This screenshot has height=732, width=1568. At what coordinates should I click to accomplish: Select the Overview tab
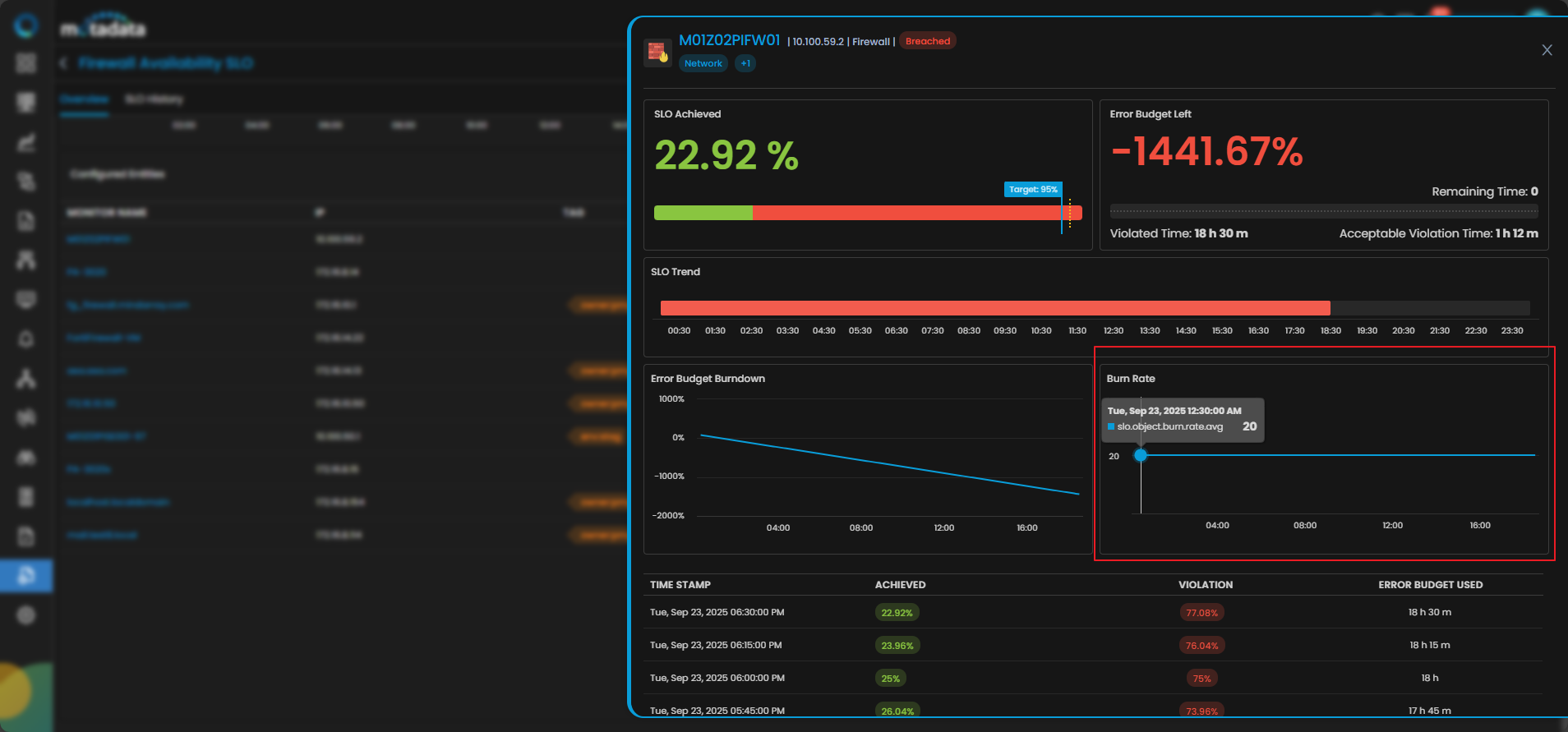click(84, 99)
